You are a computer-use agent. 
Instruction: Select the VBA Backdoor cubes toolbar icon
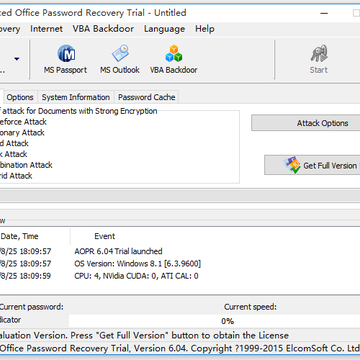coord(174,54)
